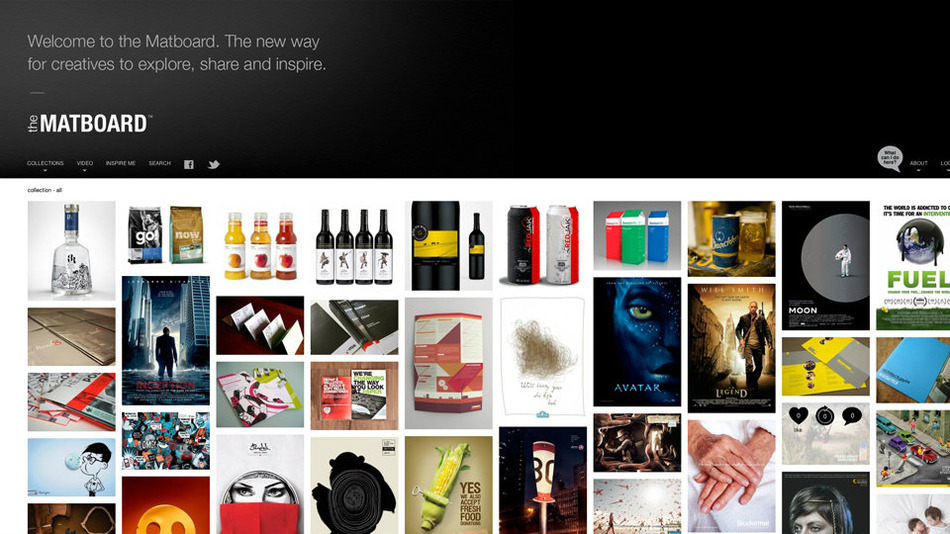The image size is (950, 534).
Task: Open the colored milk cartons thumbnail
Action: coord(637,236)
